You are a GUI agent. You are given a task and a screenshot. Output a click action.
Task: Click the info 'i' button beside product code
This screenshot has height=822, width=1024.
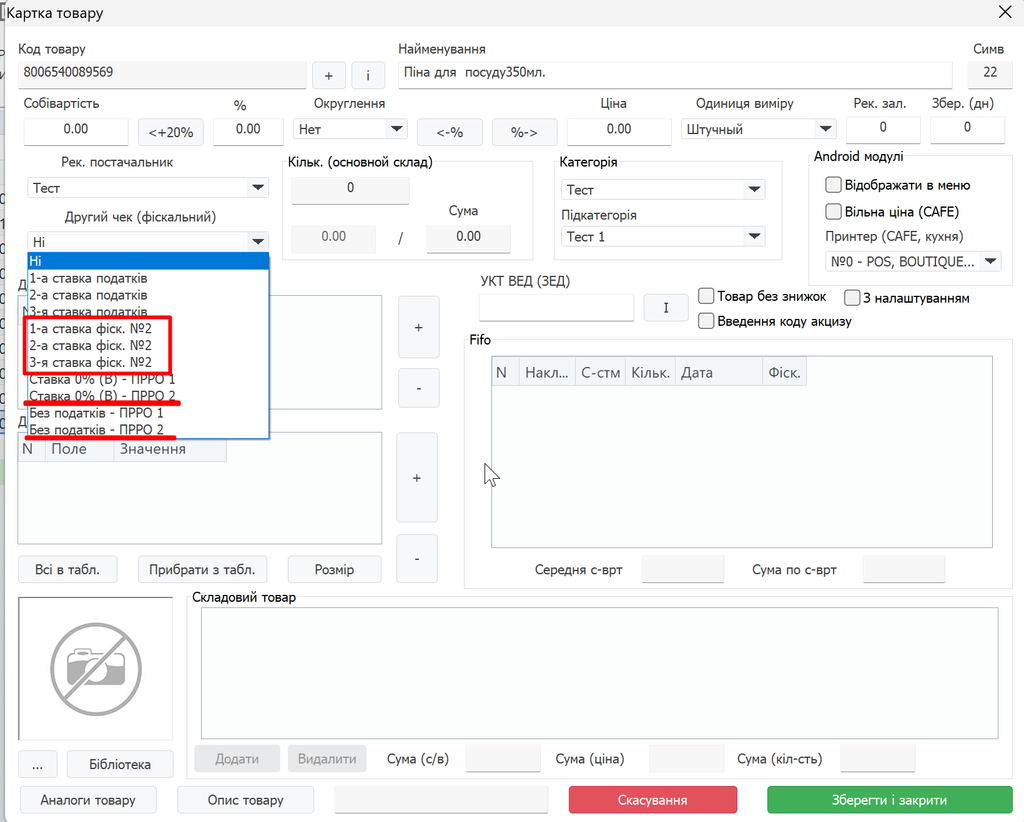click(x=368, y=76)
